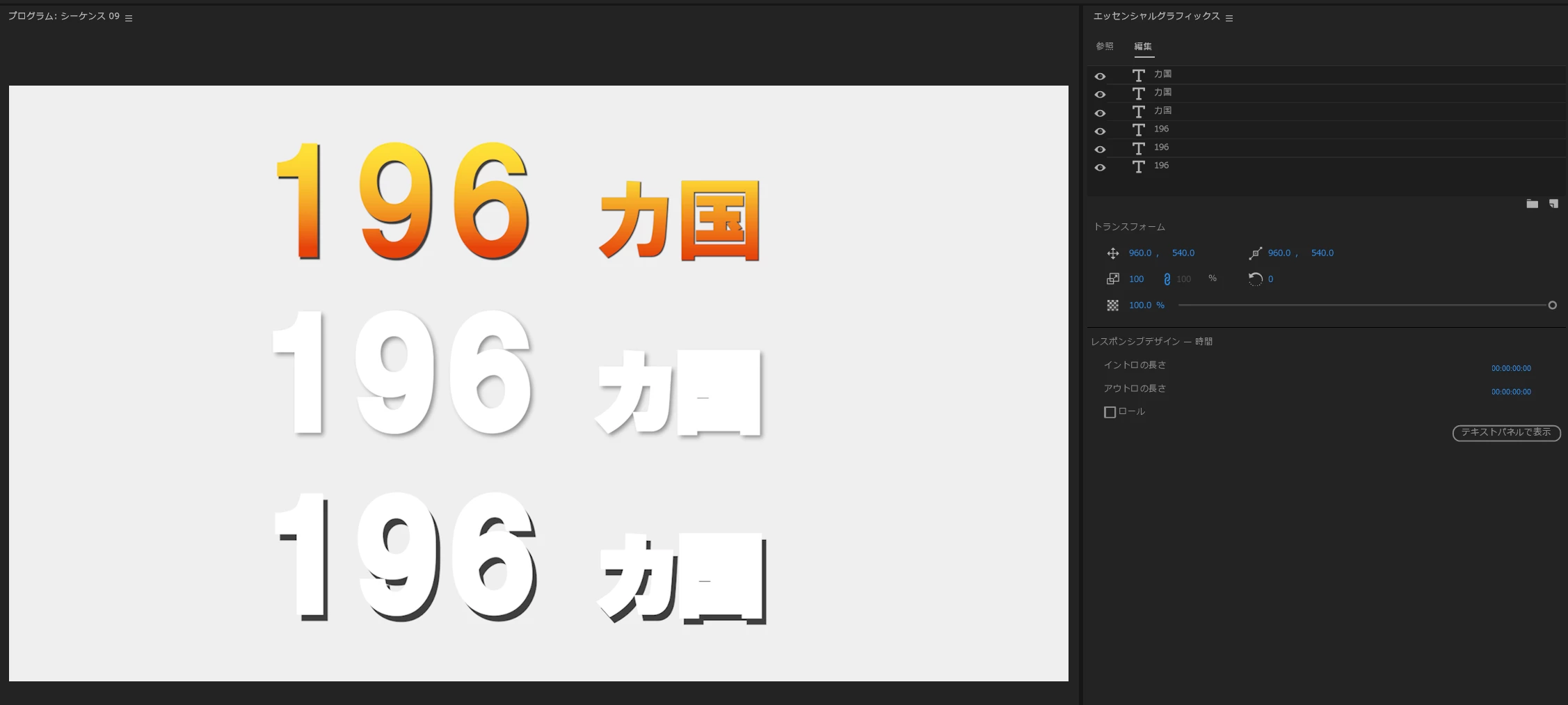
Task: Click the エッセンシャルグラフィックス panel title
Action: [x=1156, y=16]
